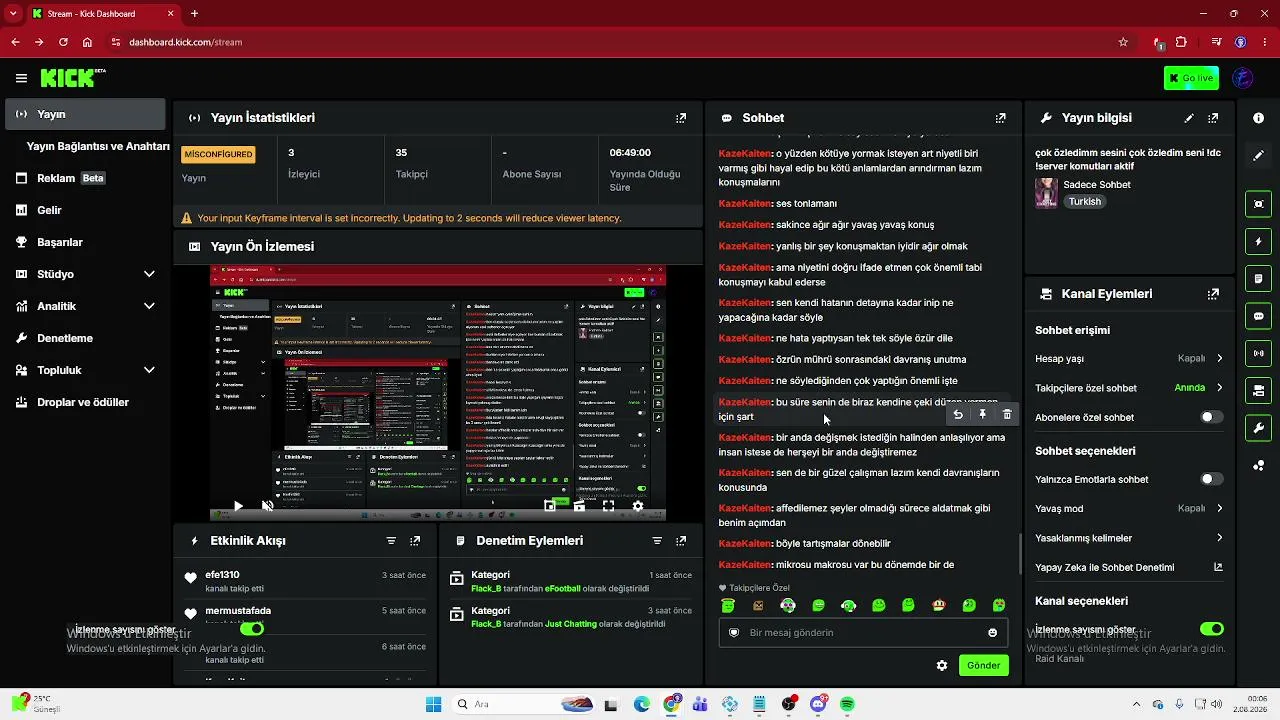Open the Denetleme page
This screenshot has height=720, width=1280.
(x=85, y=338)
